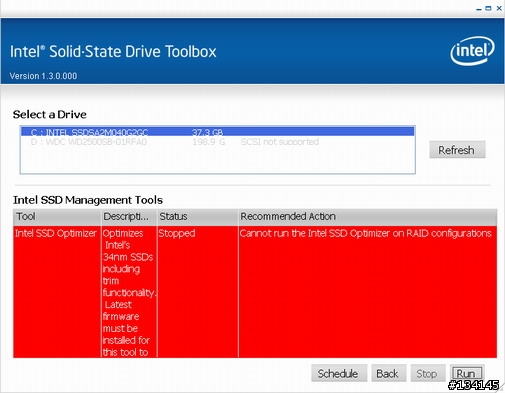Viewport: 505px width, 393px height.
Task: Go Back using the Back button
Action: [389, 373]
